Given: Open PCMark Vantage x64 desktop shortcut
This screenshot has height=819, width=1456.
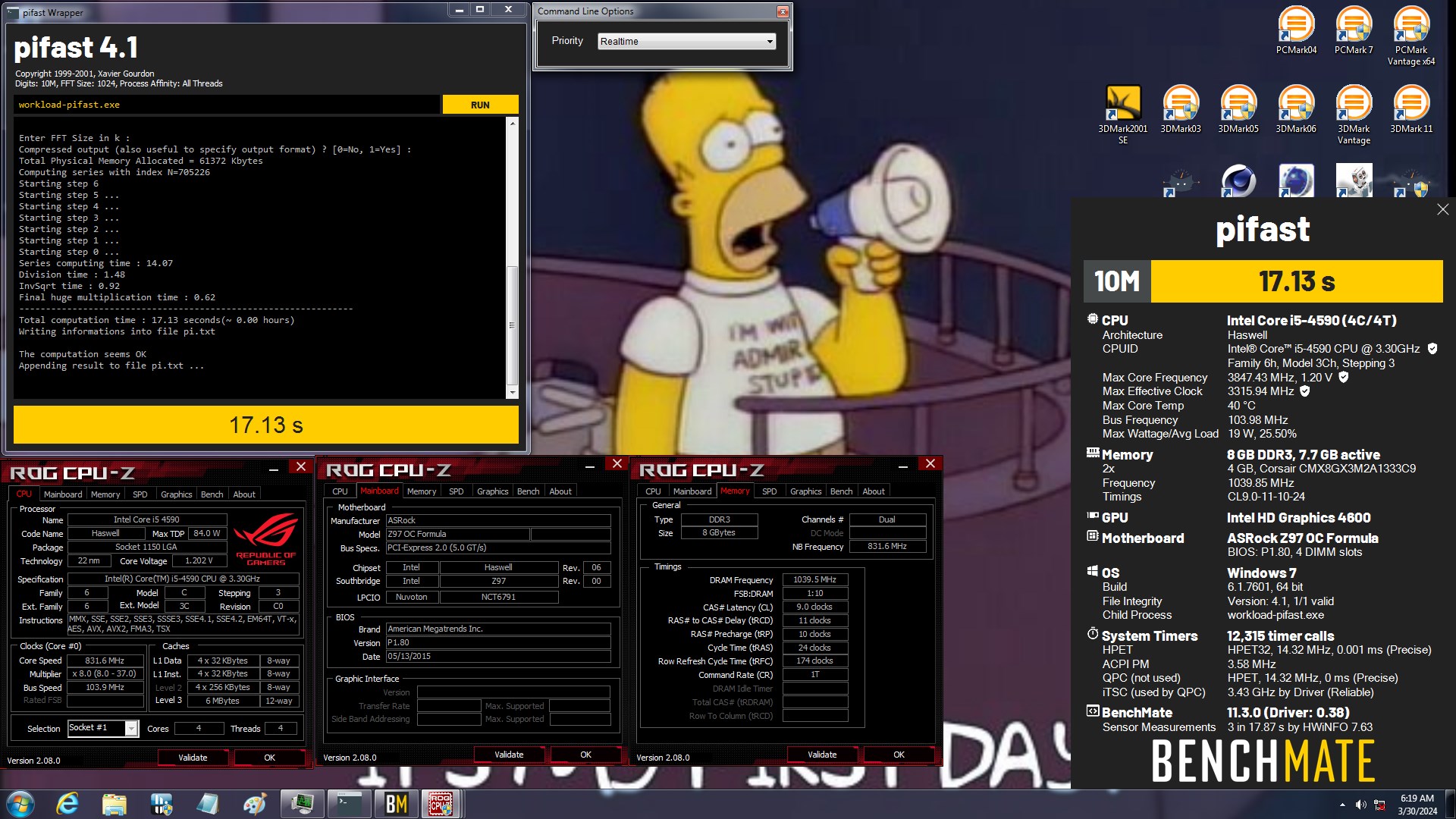Looking at the screenshot, I should (1411, 36).
